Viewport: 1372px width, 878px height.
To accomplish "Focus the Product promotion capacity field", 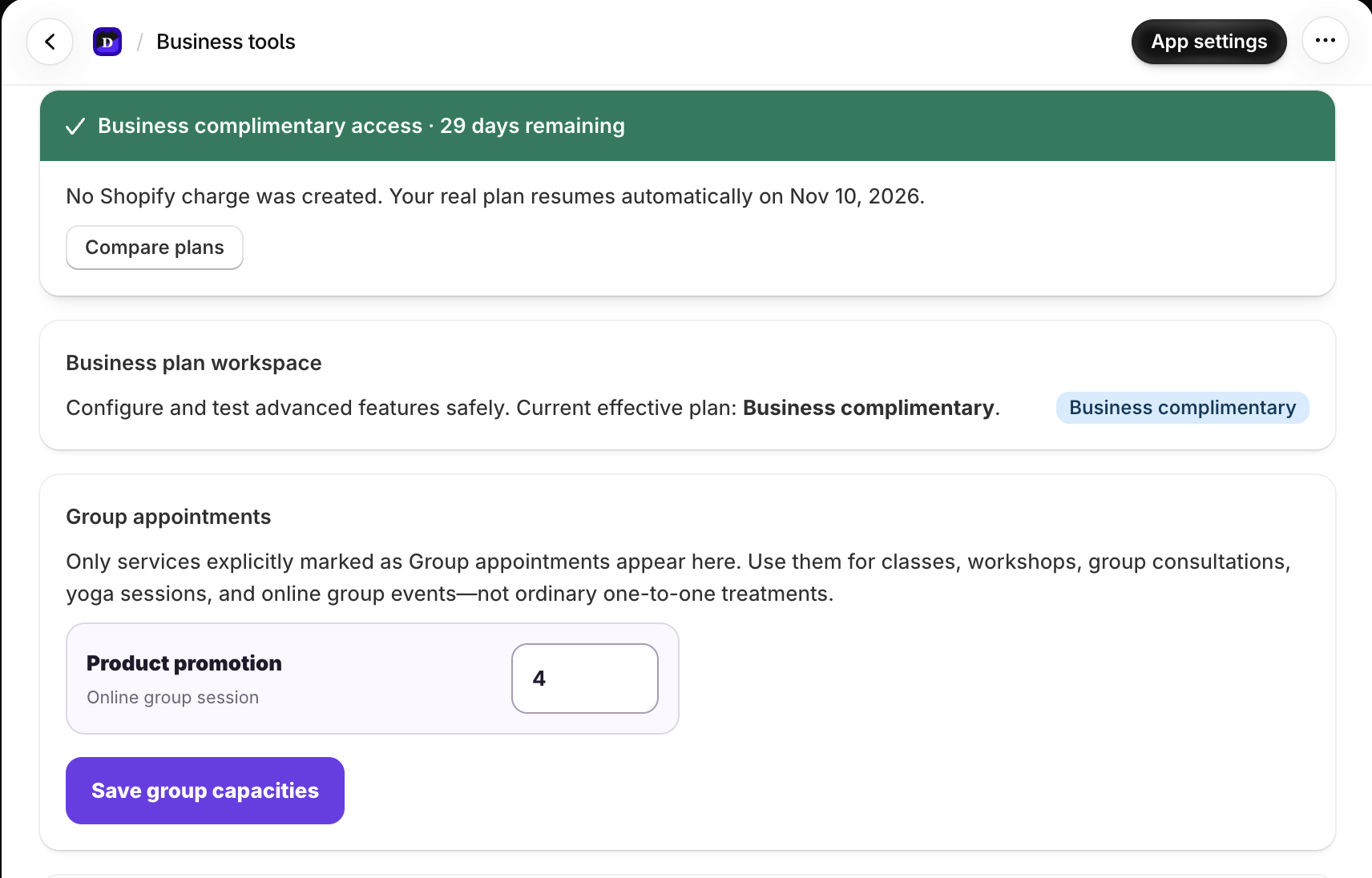I will click(585, 679).
